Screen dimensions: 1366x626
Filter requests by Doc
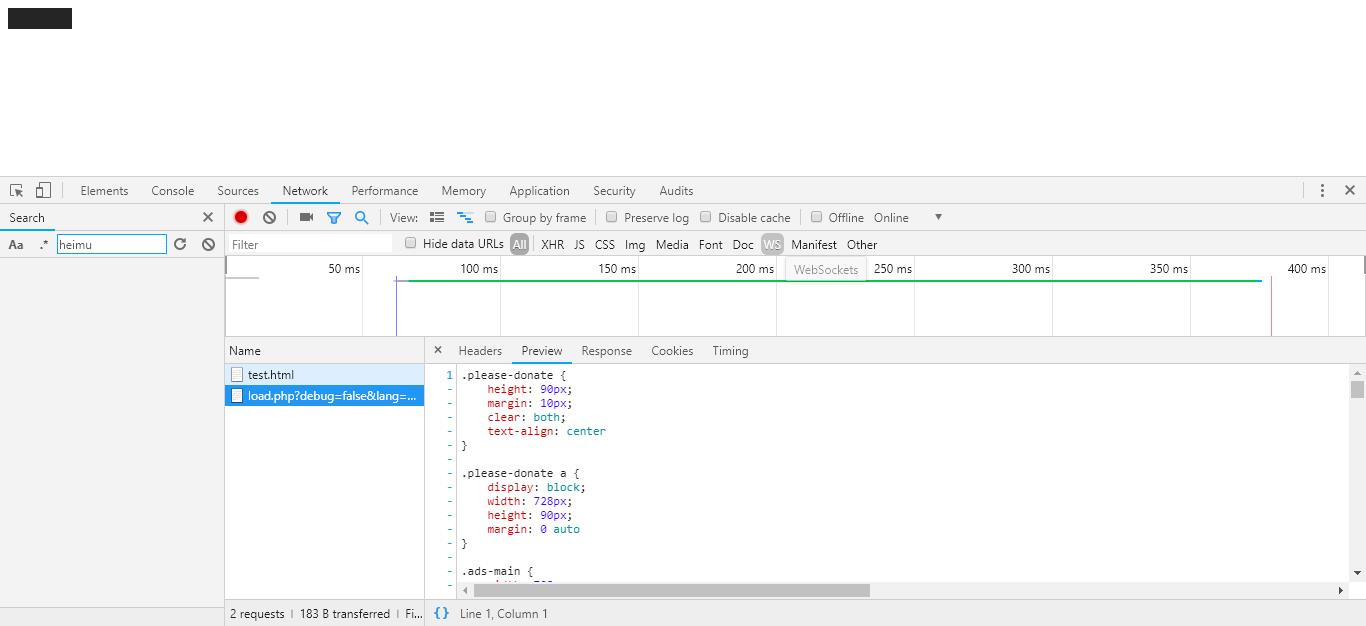click(x=743, y=244)
